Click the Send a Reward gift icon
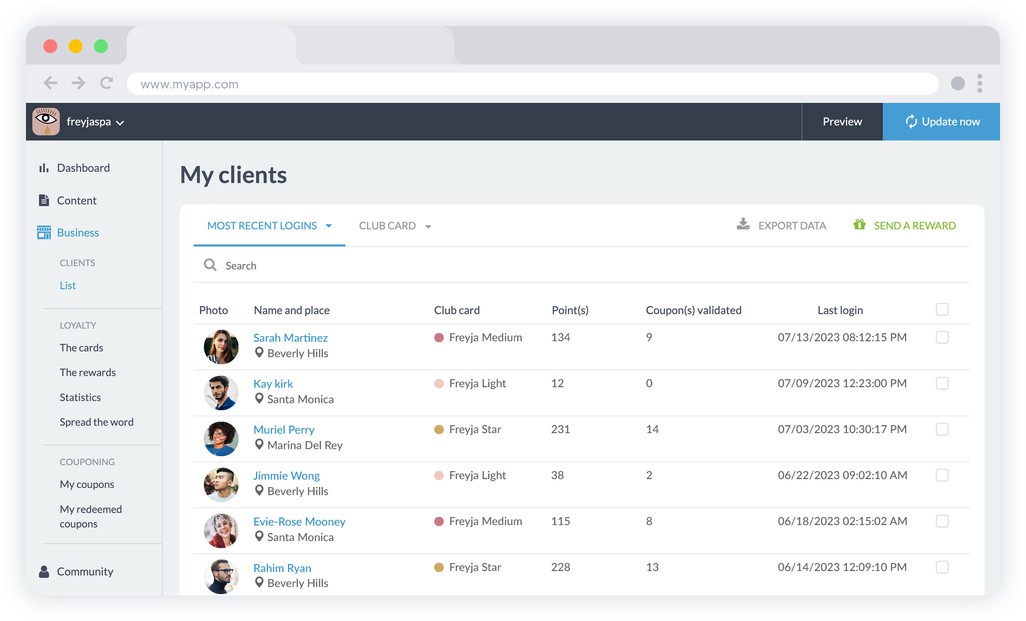 tap(859, 225)
